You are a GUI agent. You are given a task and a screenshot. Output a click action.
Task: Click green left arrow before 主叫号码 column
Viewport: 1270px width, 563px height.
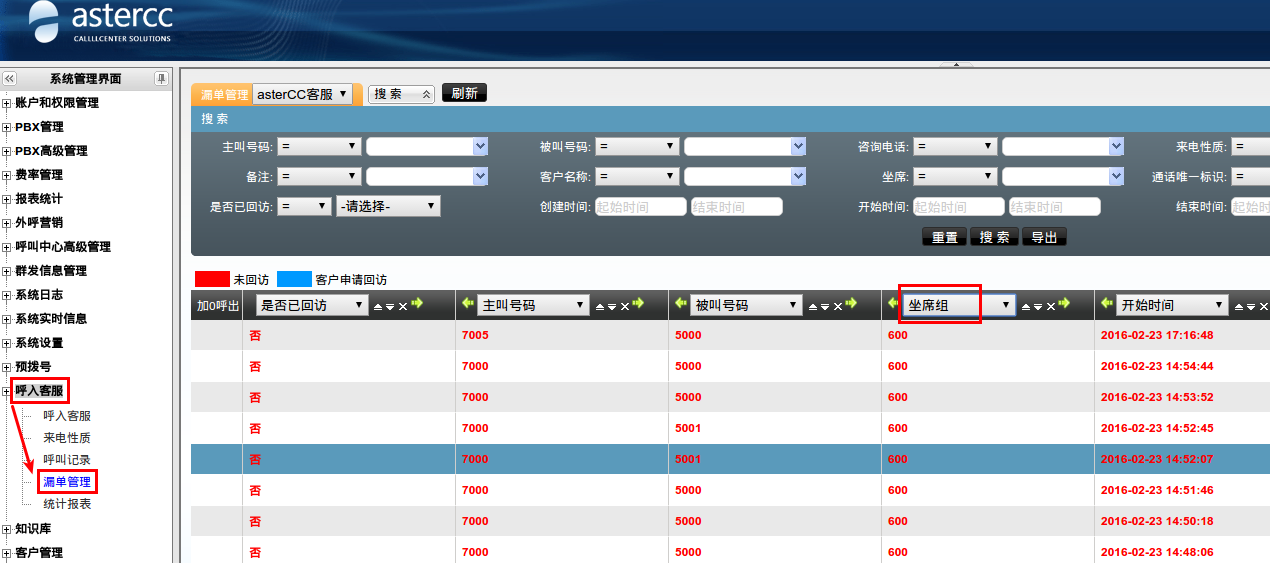point(468,304)
